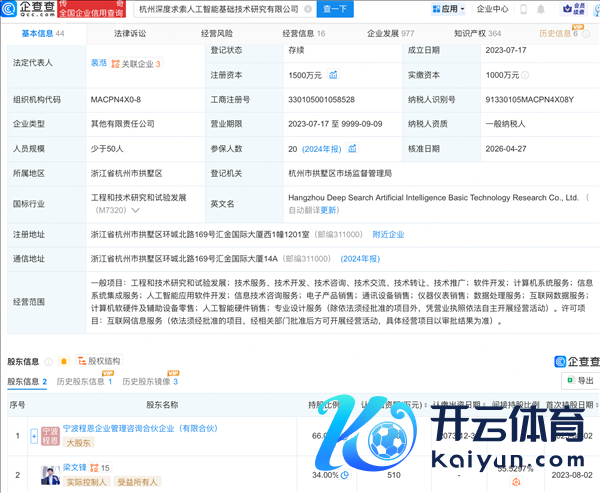Expand the 国标行业 M7320 chevron

135,210
